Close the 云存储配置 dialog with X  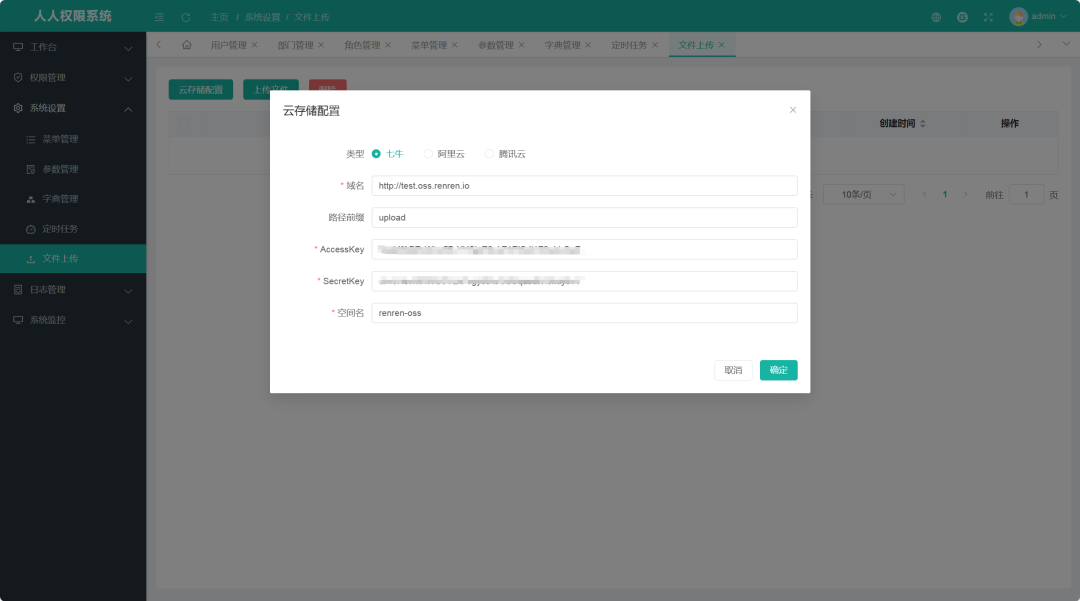[x=793, y=110]
